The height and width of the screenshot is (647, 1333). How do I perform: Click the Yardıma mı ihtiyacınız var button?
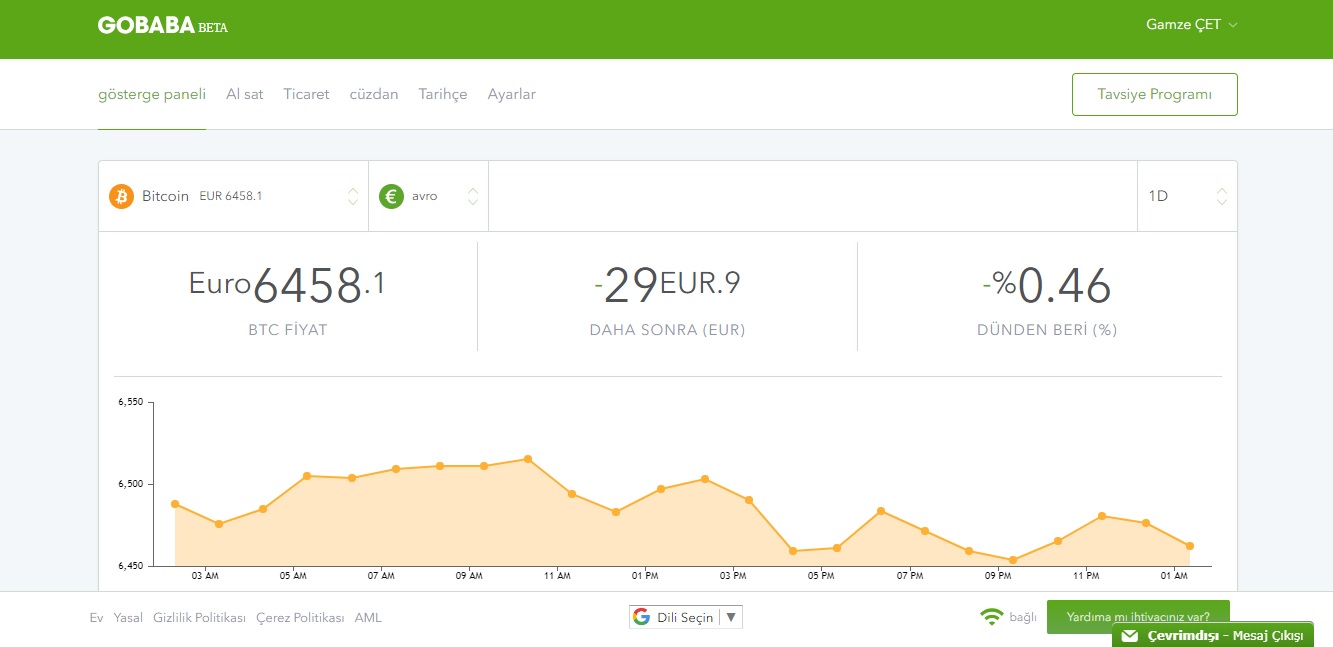click(x=1138, y=617)
